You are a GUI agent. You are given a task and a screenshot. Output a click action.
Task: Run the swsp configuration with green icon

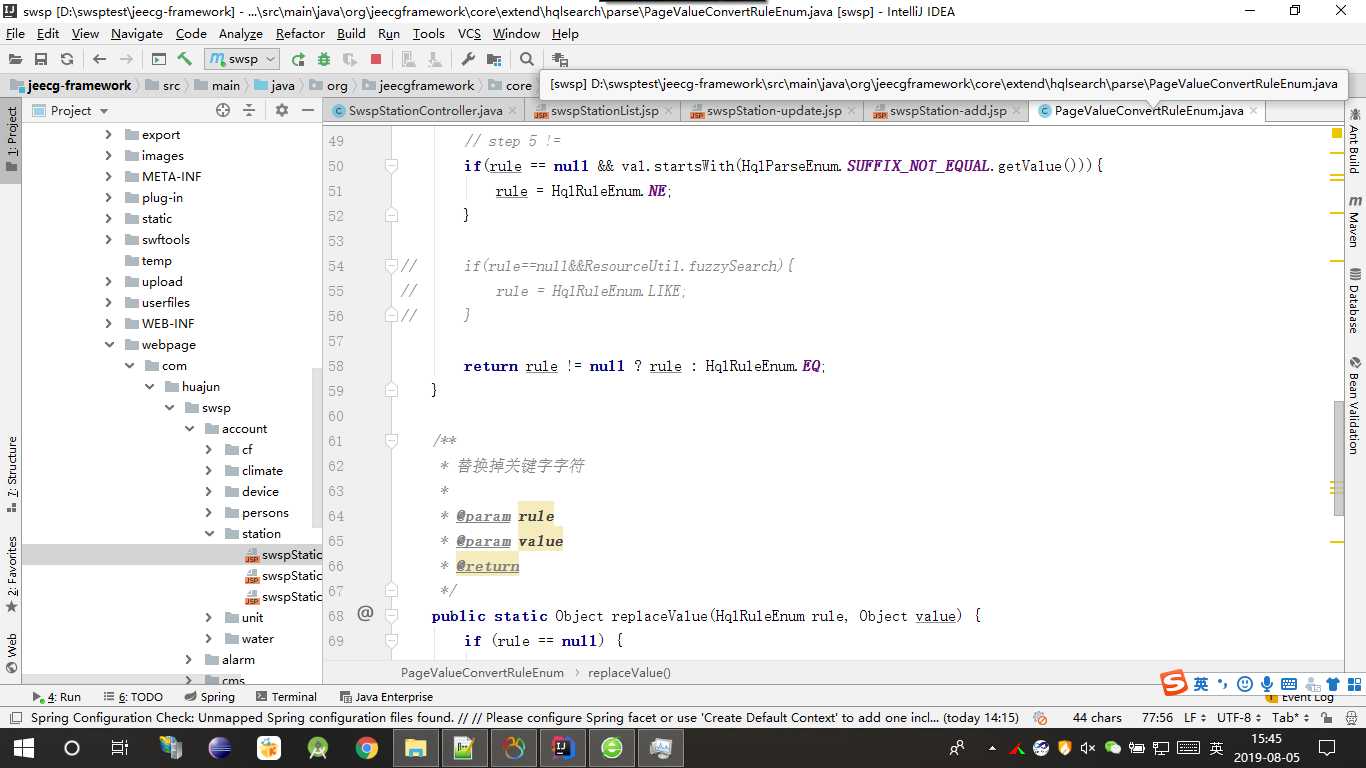pos(298,59)
